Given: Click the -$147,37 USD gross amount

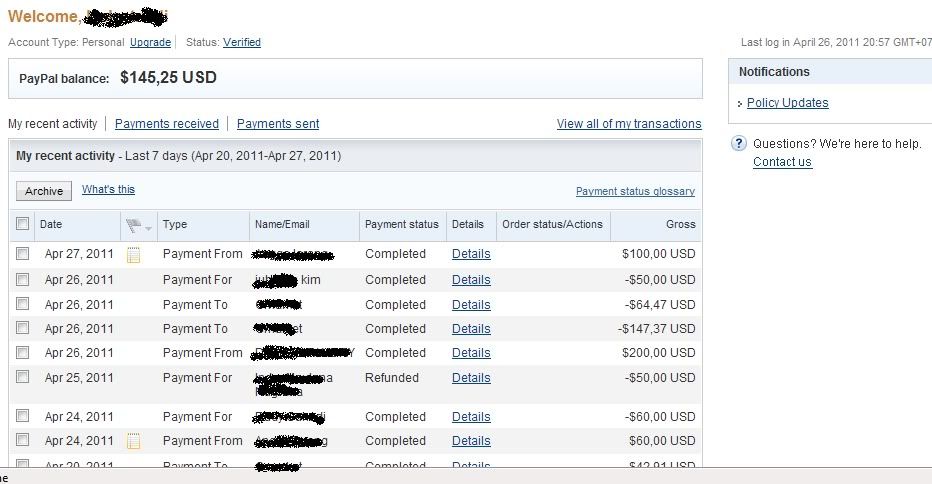Looking at the screenshot, I should [x=656, y=329].
